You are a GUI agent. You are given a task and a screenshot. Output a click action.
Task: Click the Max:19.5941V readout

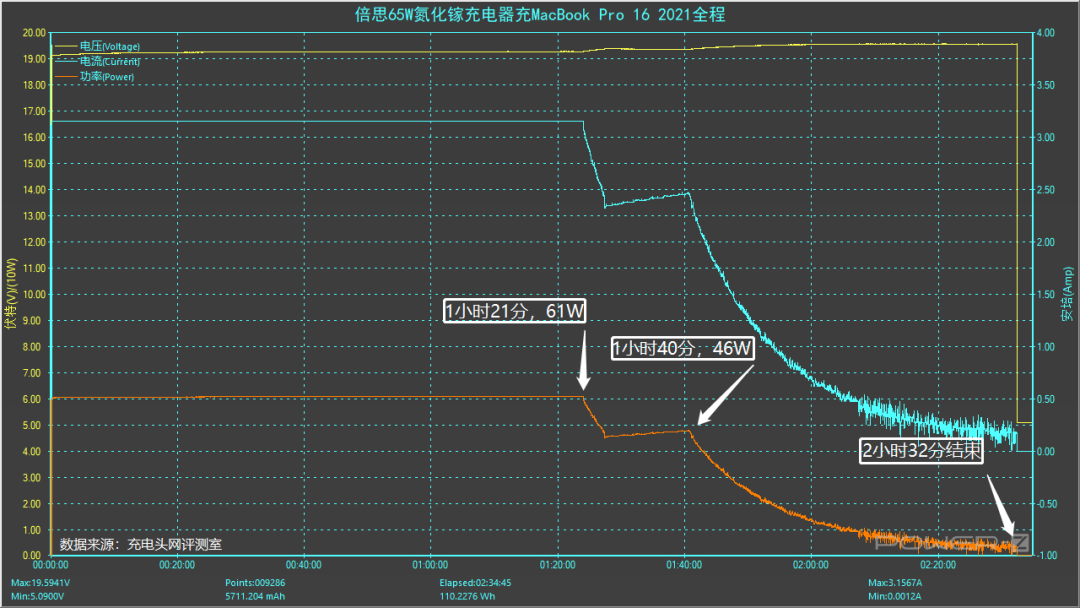coord(40,583)
